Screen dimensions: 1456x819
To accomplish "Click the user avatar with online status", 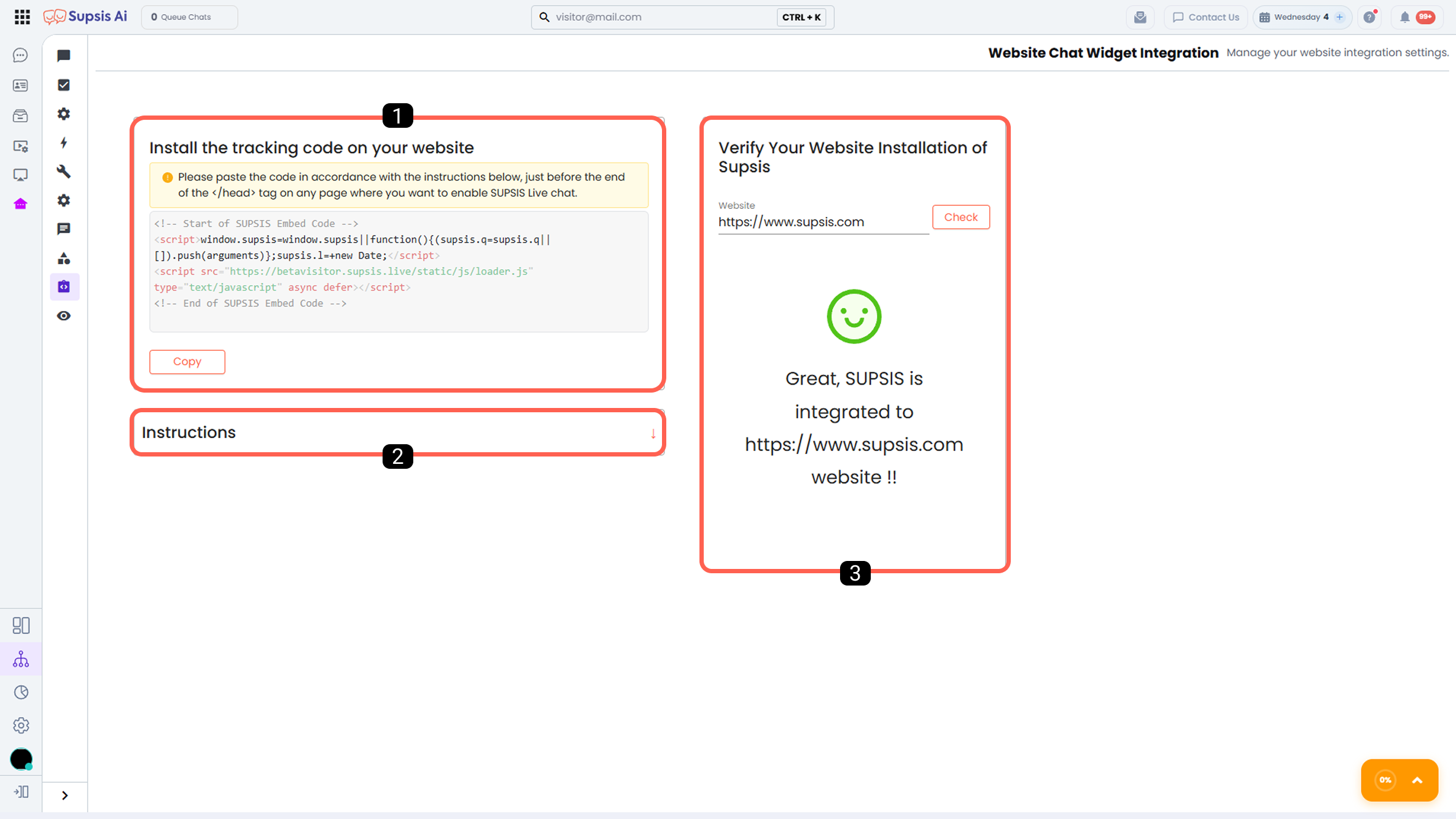I will point(21,759).
